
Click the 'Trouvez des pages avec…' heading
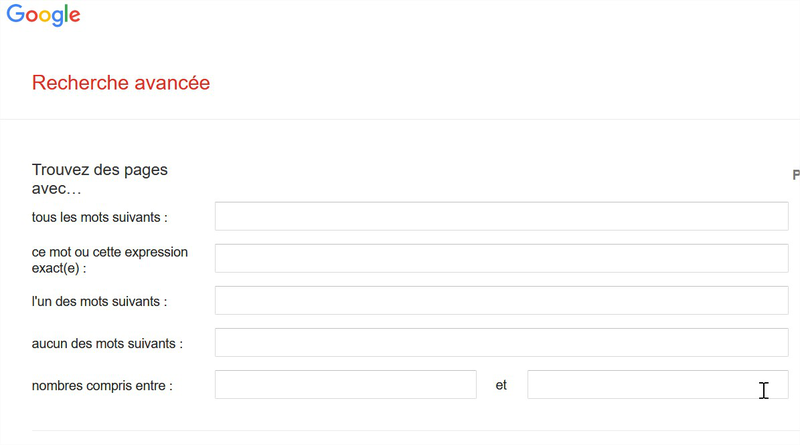click(100, 178)
